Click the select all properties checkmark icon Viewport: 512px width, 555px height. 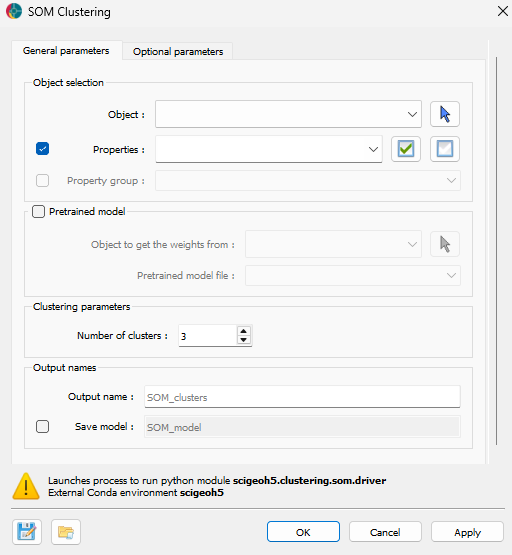pos(405,149)
